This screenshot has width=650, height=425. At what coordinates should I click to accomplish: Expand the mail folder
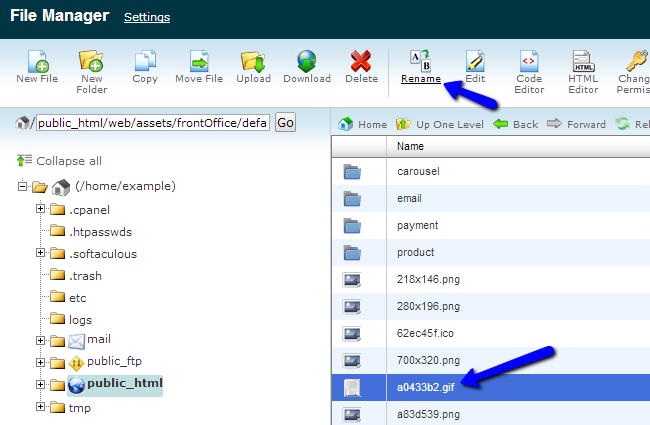(40, 340)
